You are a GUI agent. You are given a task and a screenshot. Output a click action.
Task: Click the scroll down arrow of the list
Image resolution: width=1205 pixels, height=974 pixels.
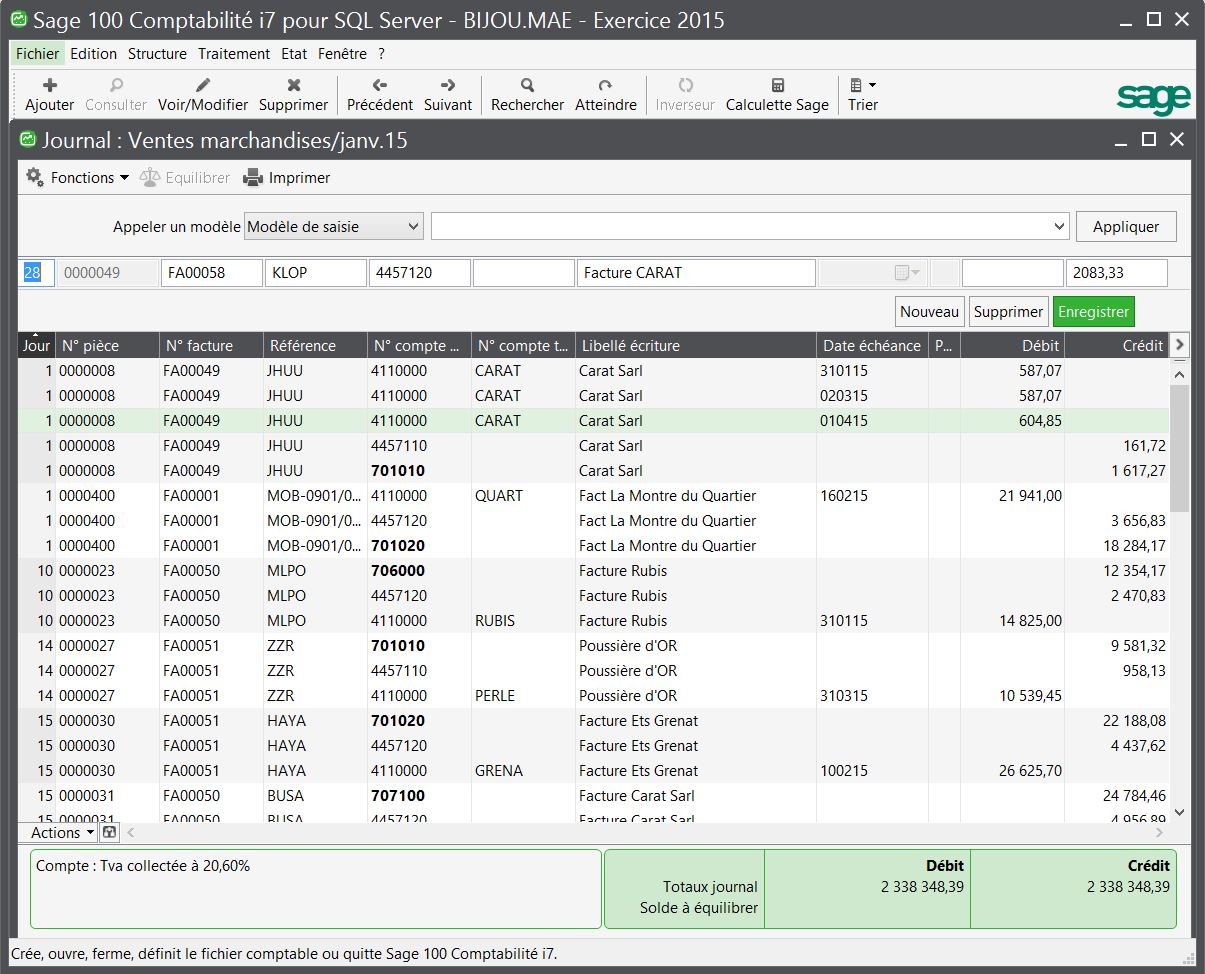[x=1179, y=813]
